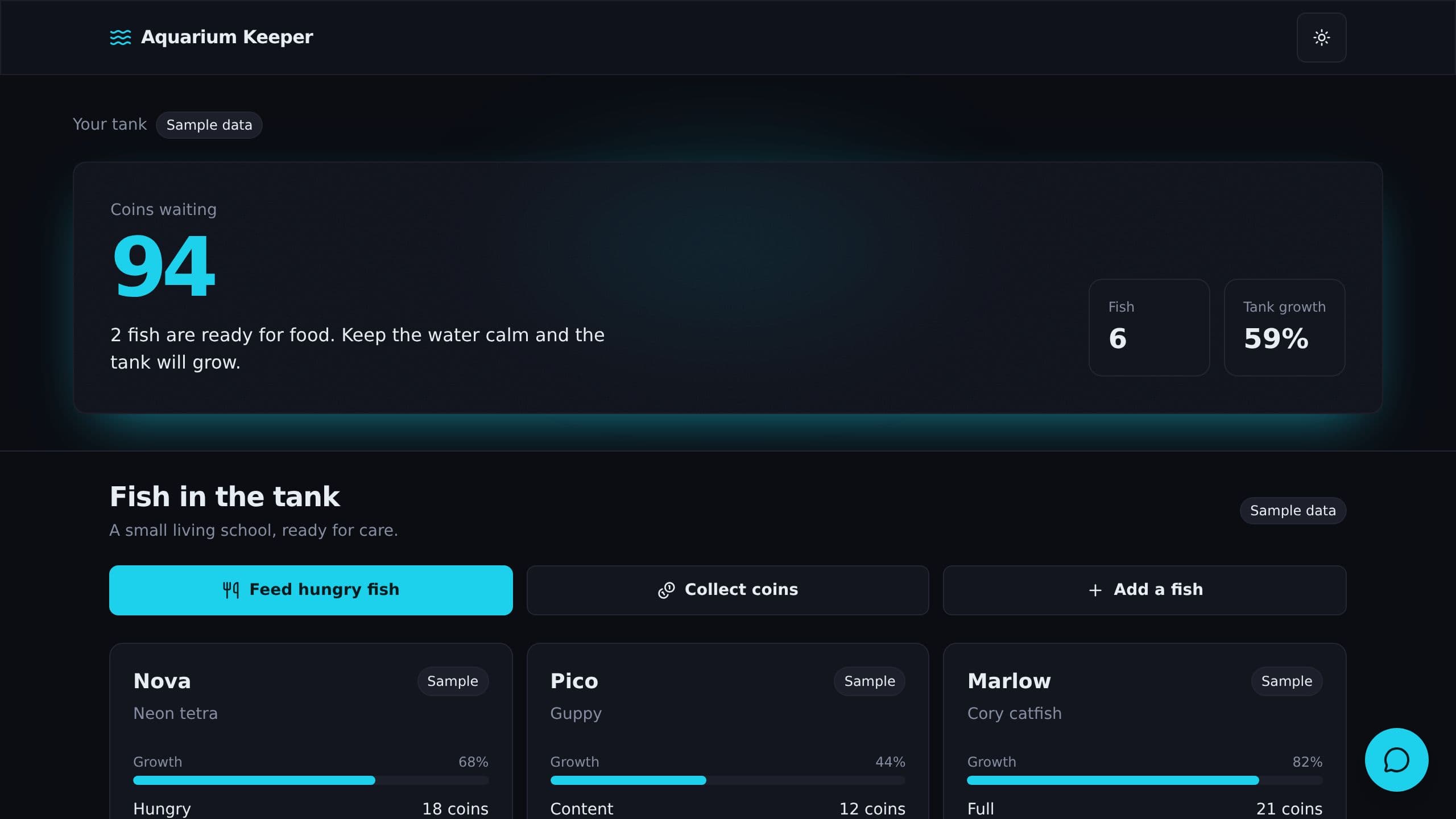The image size is (1456, 819).
Task: Click the big 94 coins waiting number
Action: 164,266
